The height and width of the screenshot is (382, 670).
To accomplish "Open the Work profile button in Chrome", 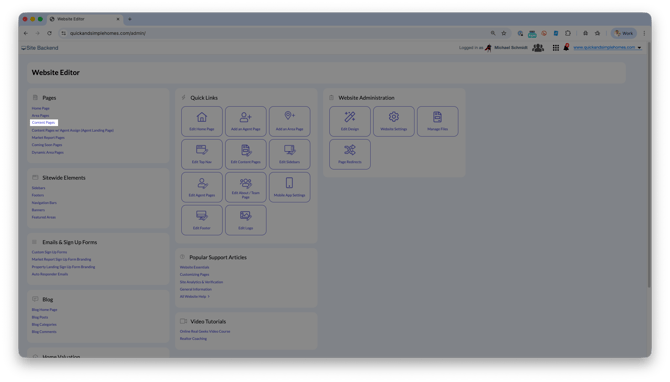I will tap(624, 33).
